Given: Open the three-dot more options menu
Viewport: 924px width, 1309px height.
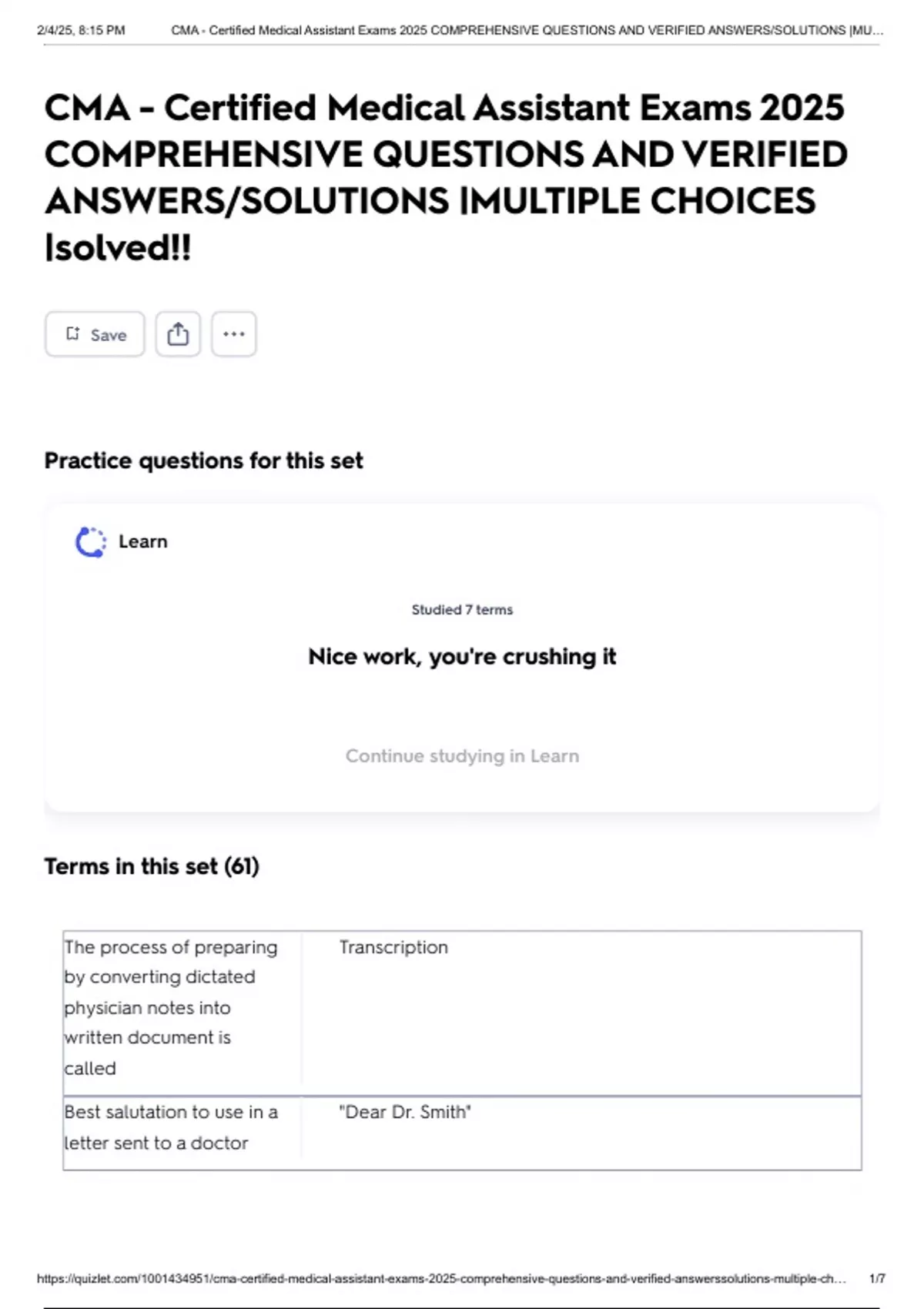Looking at the screenshot, I should (x=234, y=334).
